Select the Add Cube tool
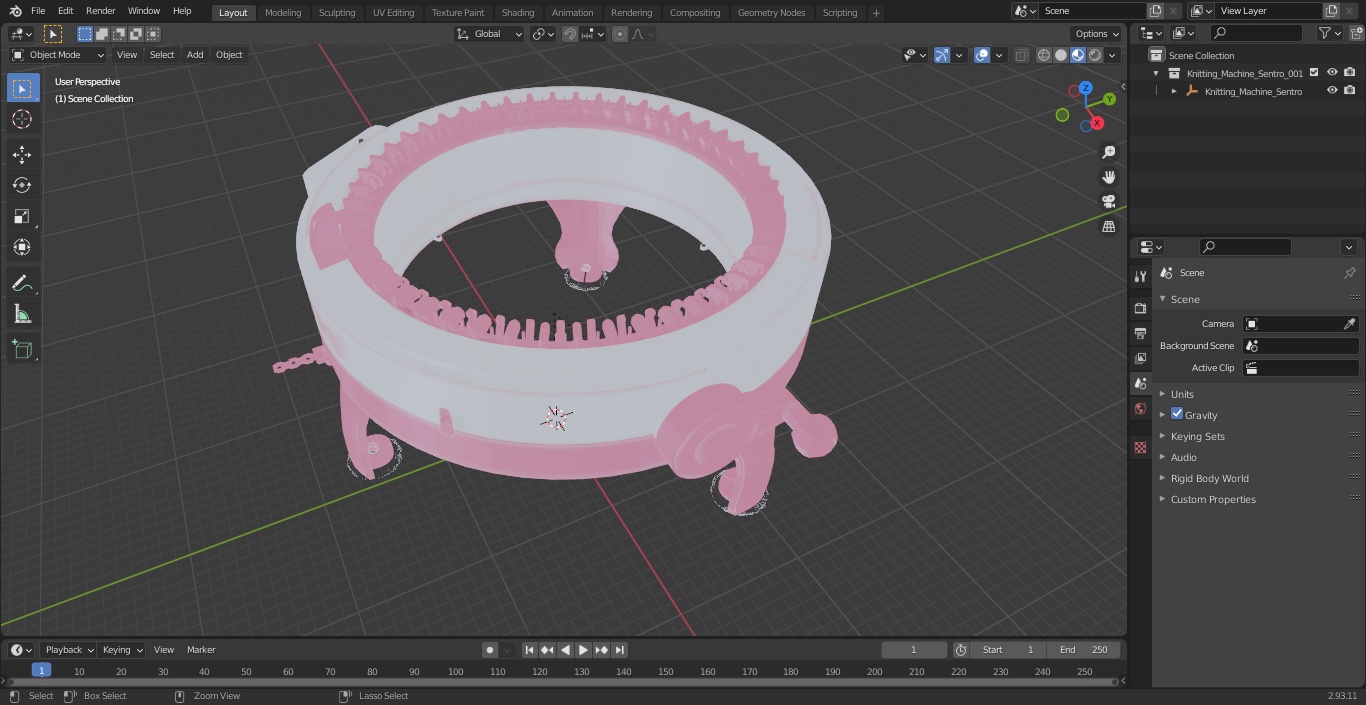The height and width of the screenshot is (705, 1366). point(22,349)
